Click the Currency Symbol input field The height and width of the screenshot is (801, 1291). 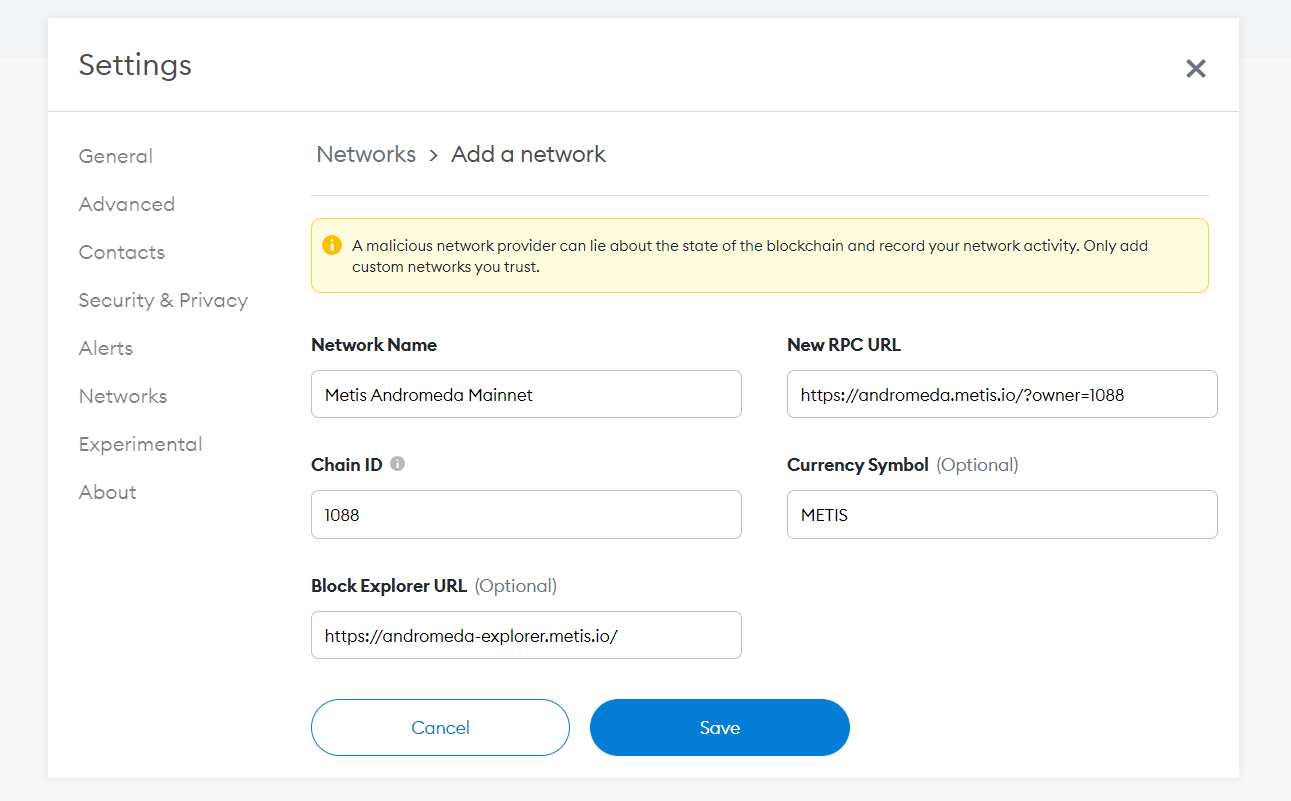[x=1002, y=515]
